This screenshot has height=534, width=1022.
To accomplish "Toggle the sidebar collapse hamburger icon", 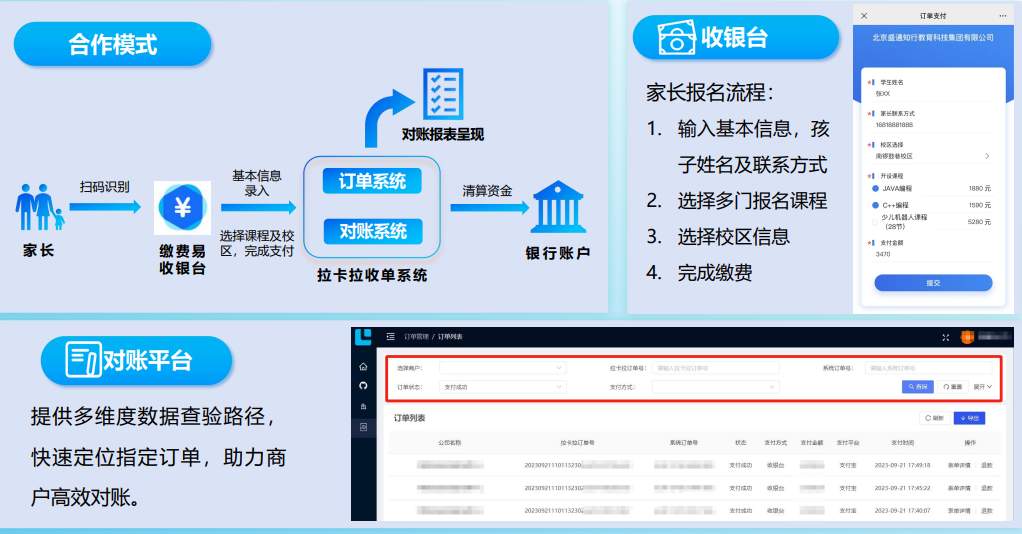I will point(390,337).
